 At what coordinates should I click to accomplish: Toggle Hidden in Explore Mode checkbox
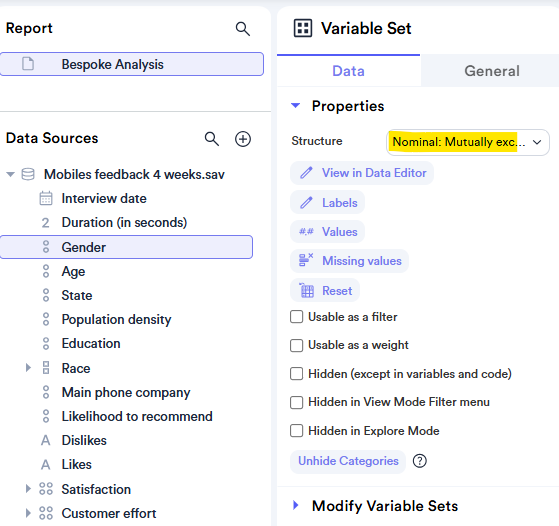(x=297, y=431)
